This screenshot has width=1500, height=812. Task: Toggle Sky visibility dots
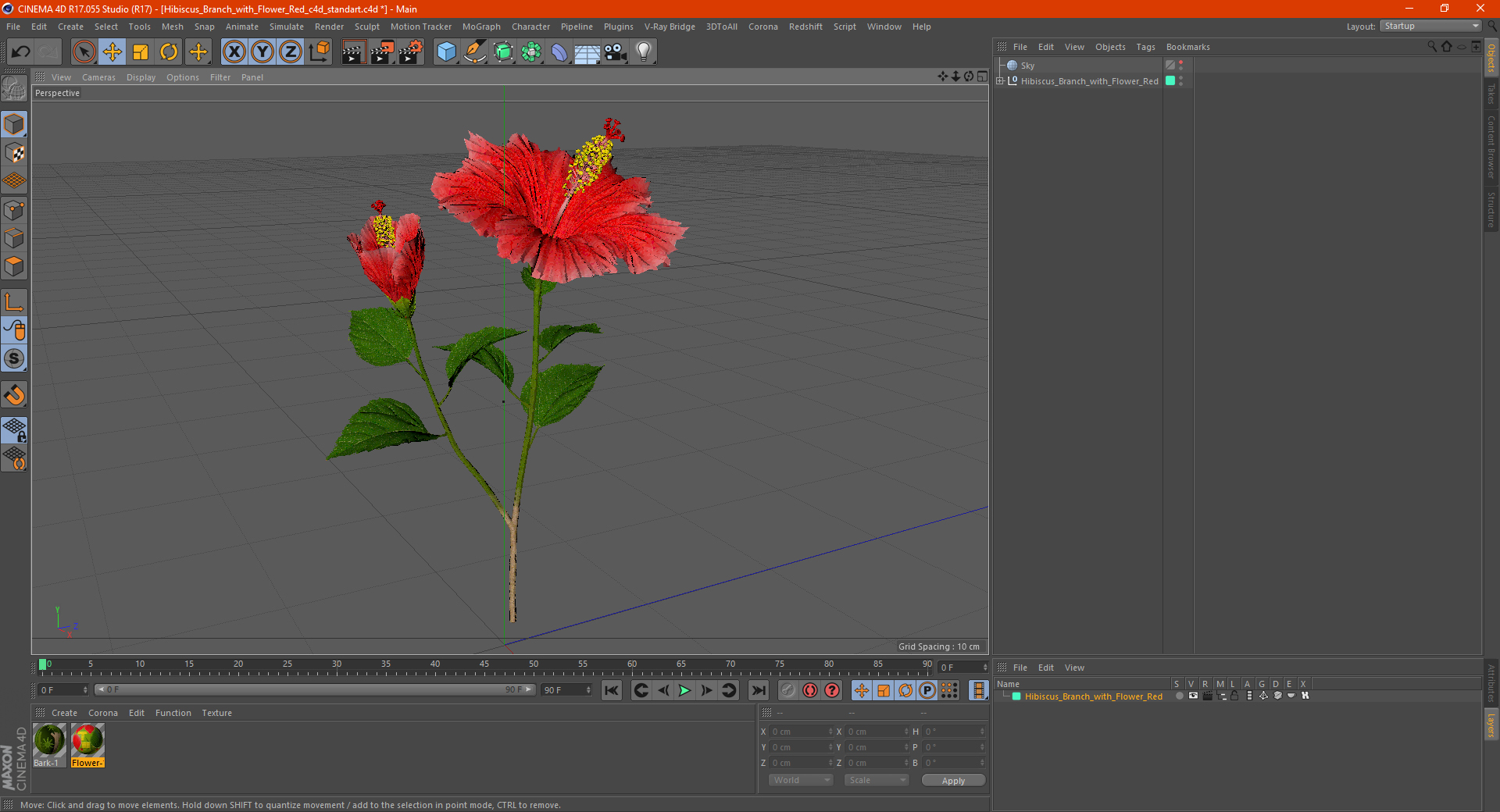(x=1180, y=66)
